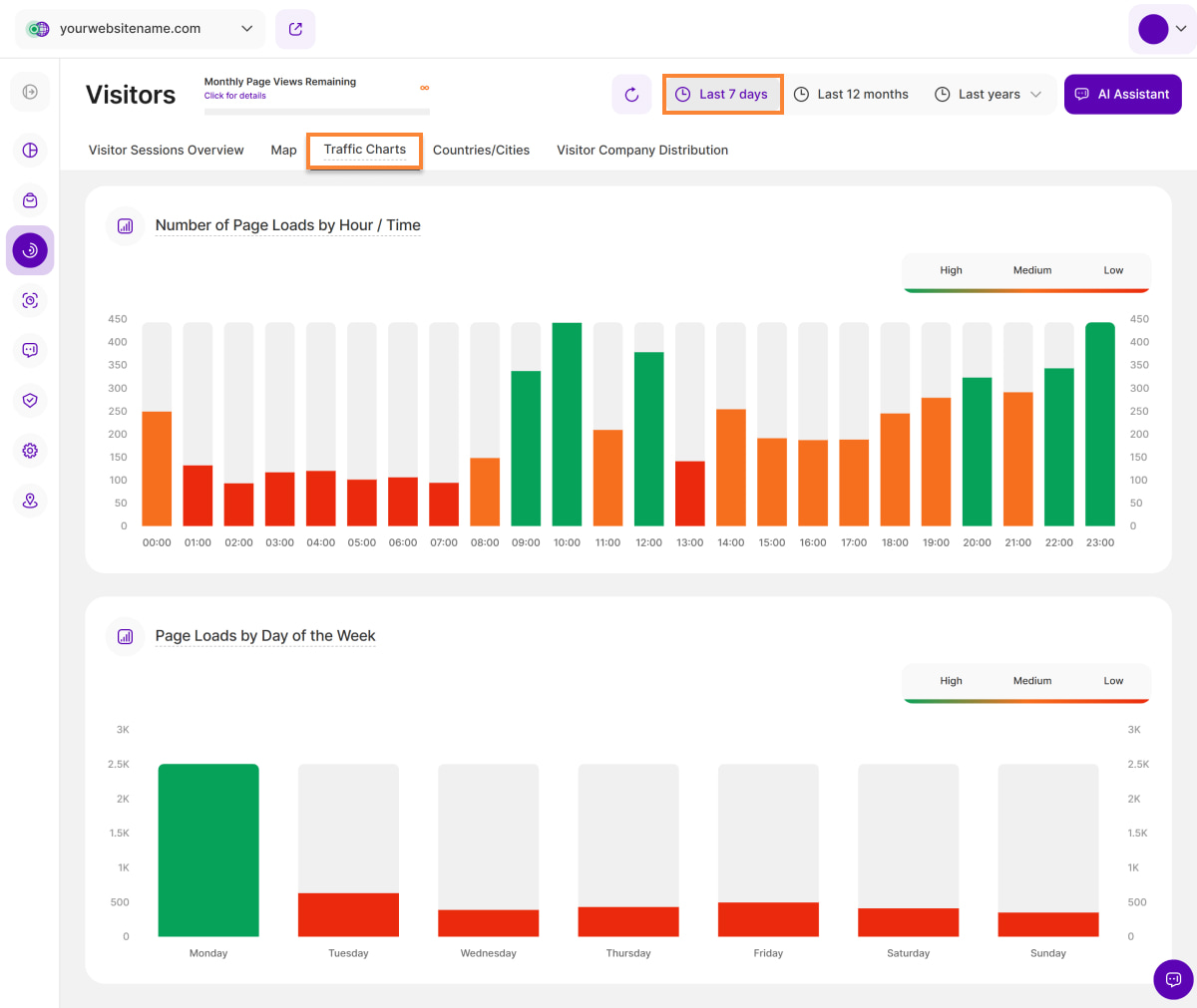Switch to Last 12 months range
This screenshot has width=1197, height=1008.
tap(851, 95)
